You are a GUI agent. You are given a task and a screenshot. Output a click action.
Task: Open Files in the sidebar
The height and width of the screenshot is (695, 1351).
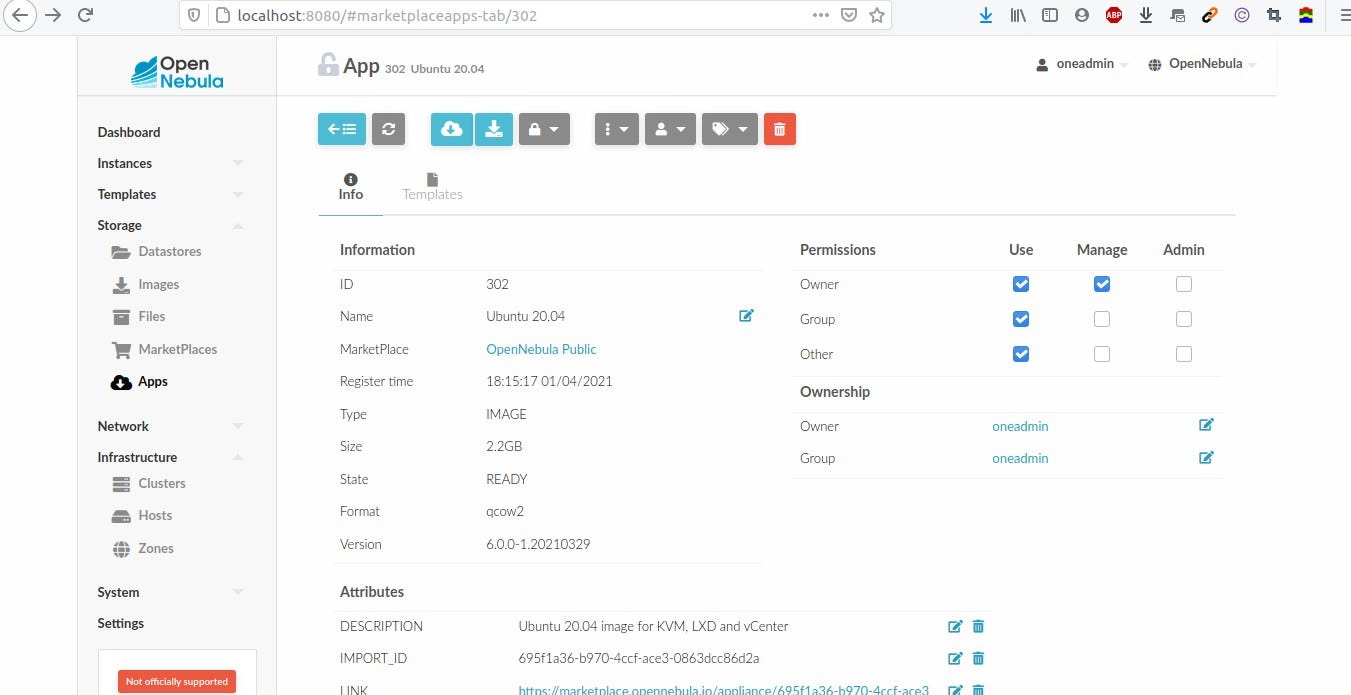pos(138,316)
